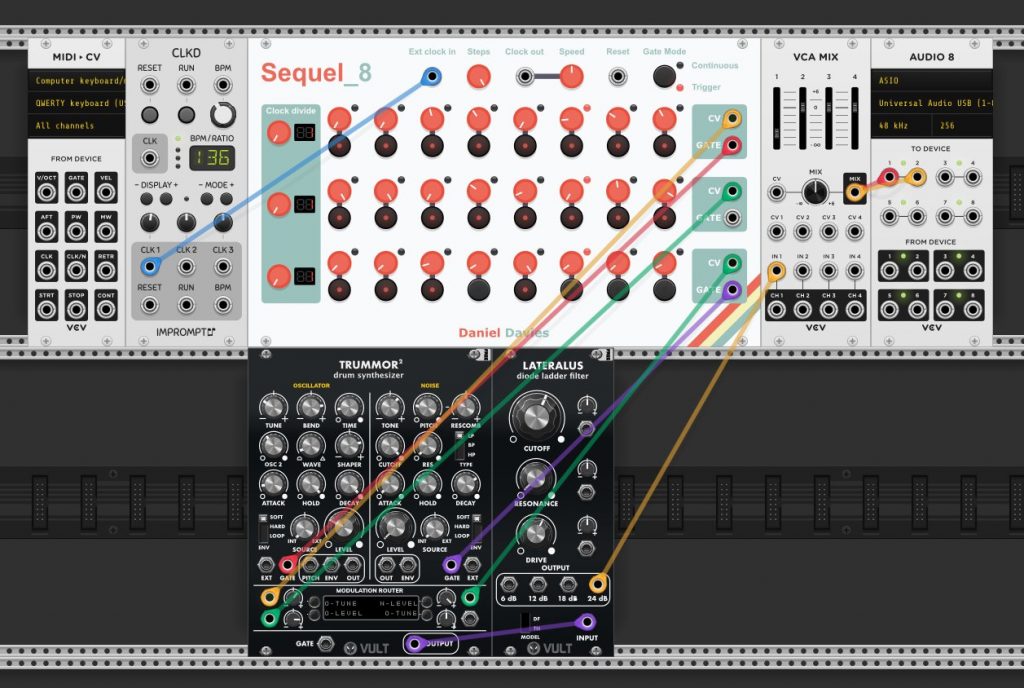This screenshot has height=688, width=1024.
Task: Select the CH 1 output jack on VCA MIX
Action: point(776,309)
